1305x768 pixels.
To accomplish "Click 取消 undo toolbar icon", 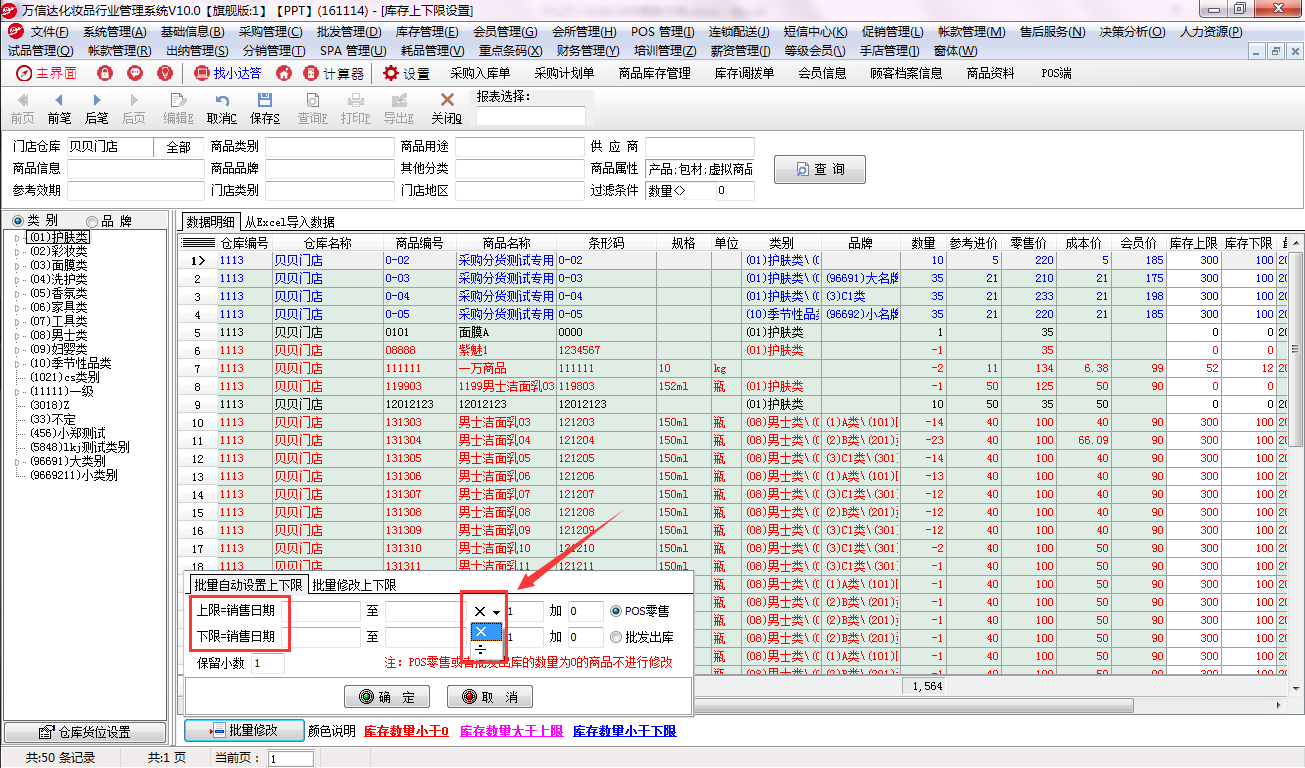I will pyautogui.click(x=221, y=108).
